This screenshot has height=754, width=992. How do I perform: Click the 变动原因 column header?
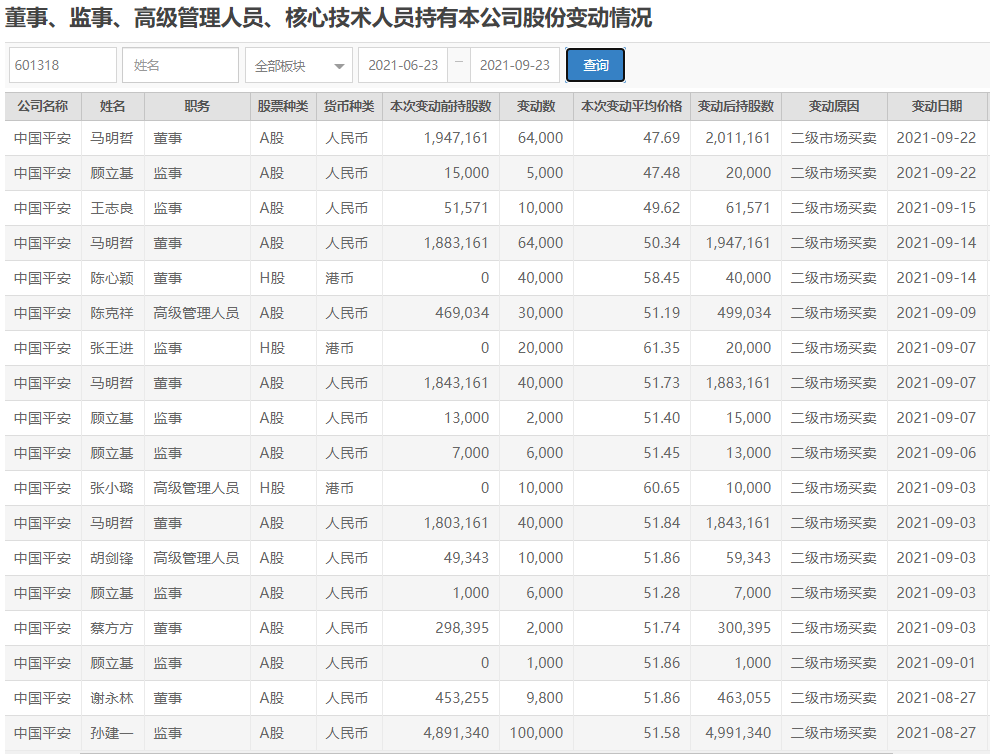pyautogui.click(x=834, y=106)
